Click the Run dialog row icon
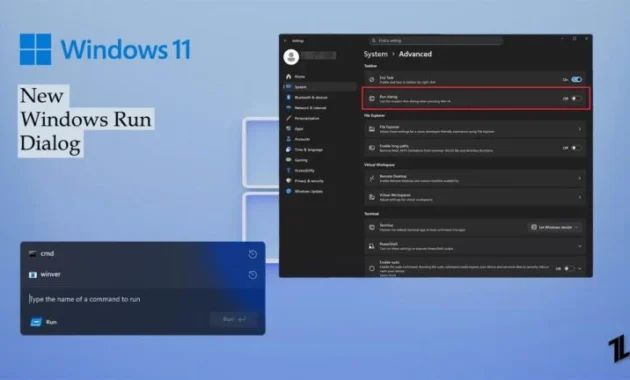 (x=372, y=98)
